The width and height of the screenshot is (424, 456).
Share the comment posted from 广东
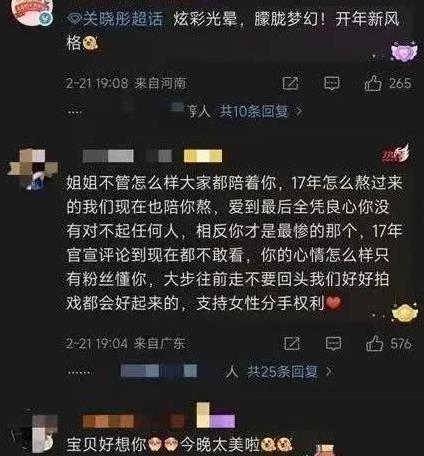(292, 343)
